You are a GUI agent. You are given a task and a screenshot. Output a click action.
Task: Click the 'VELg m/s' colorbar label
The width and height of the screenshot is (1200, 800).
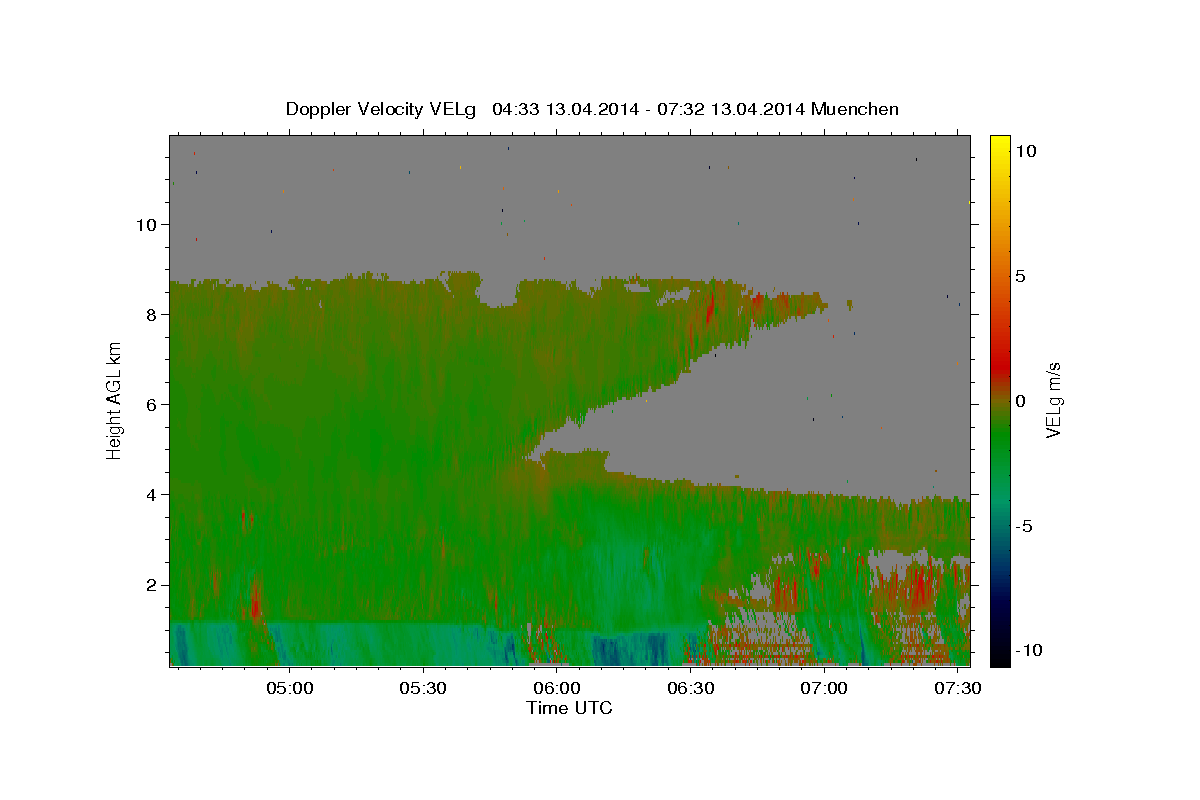coord(1054,400)
